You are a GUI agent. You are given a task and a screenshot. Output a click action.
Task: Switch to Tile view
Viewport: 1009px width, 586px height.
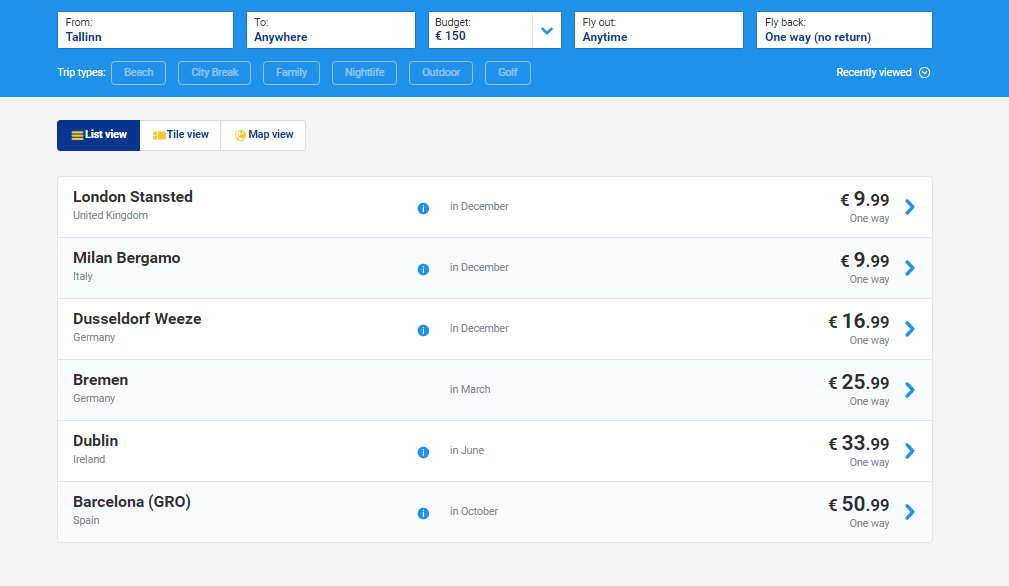[180, 135]
